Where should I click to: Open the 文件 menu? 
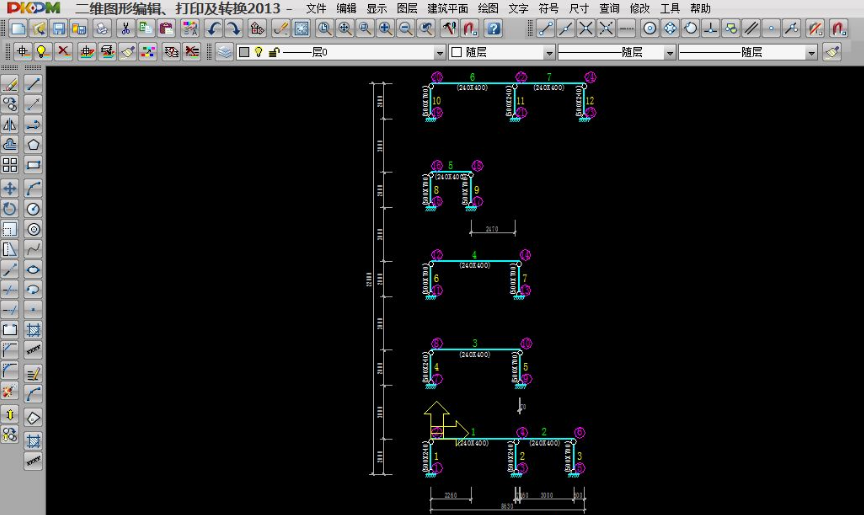click(x=316, y=8)
